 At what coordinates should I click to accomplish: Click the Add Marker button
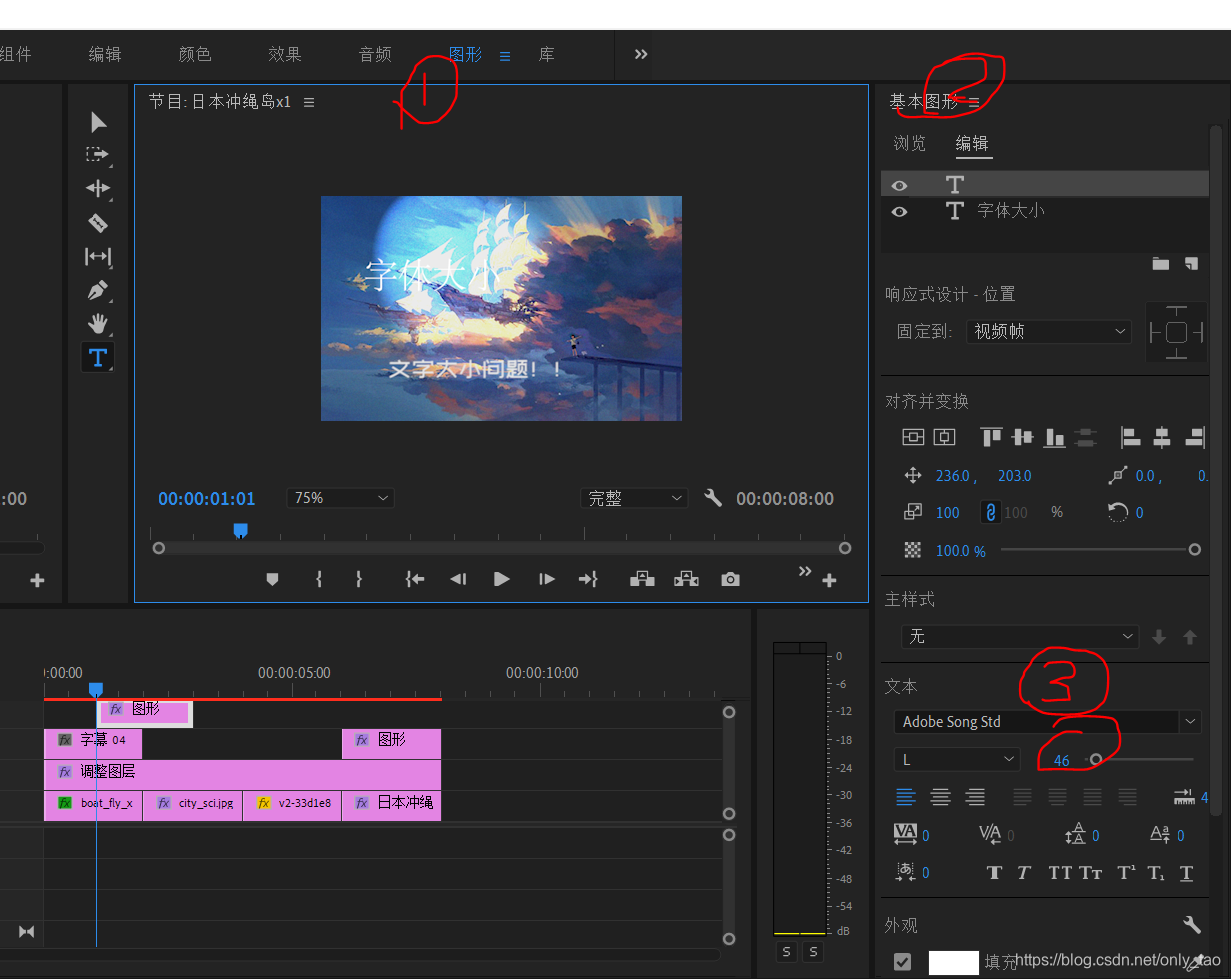point(272,579)
